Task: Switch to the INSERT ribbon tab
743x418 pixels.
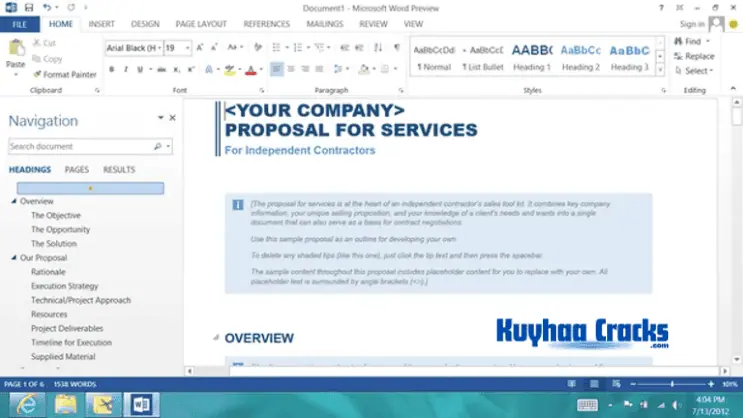Action: (101, 23)
